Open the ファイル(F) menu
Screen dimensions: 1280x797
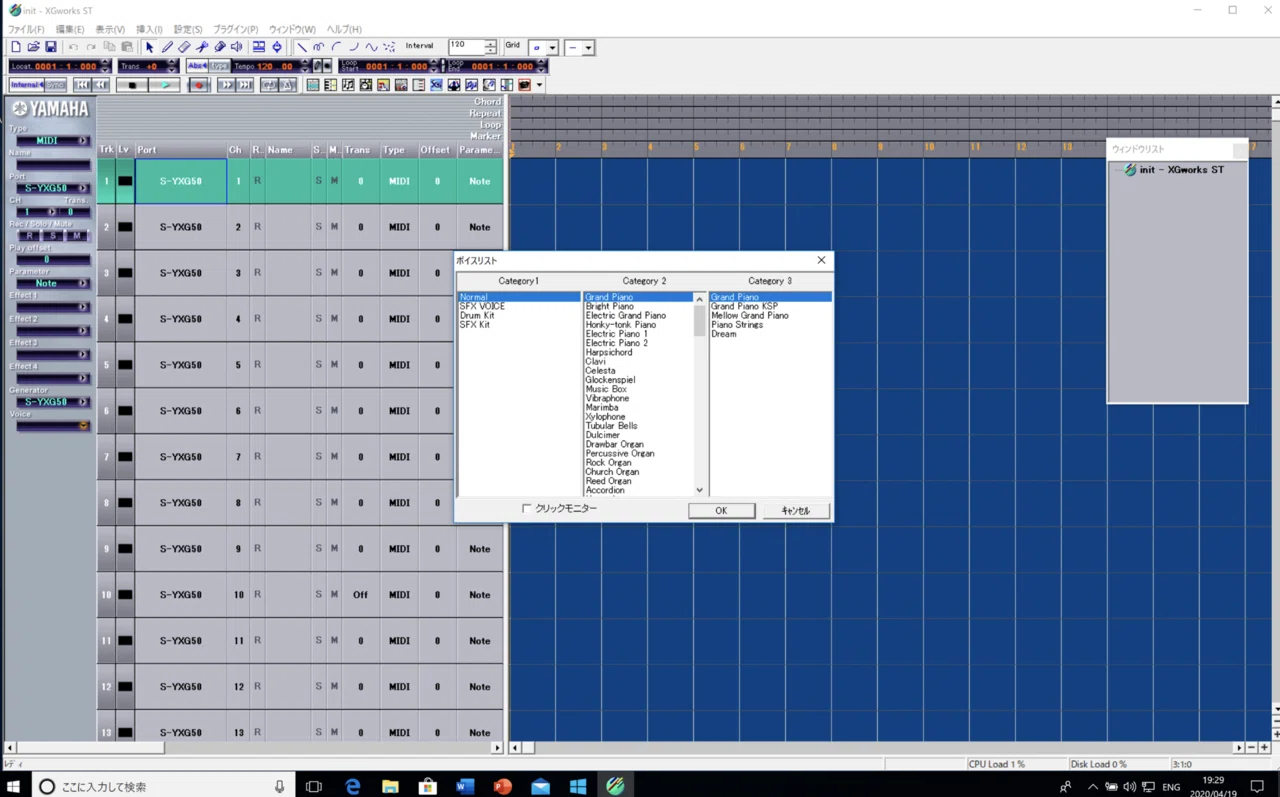coord(26,29)
